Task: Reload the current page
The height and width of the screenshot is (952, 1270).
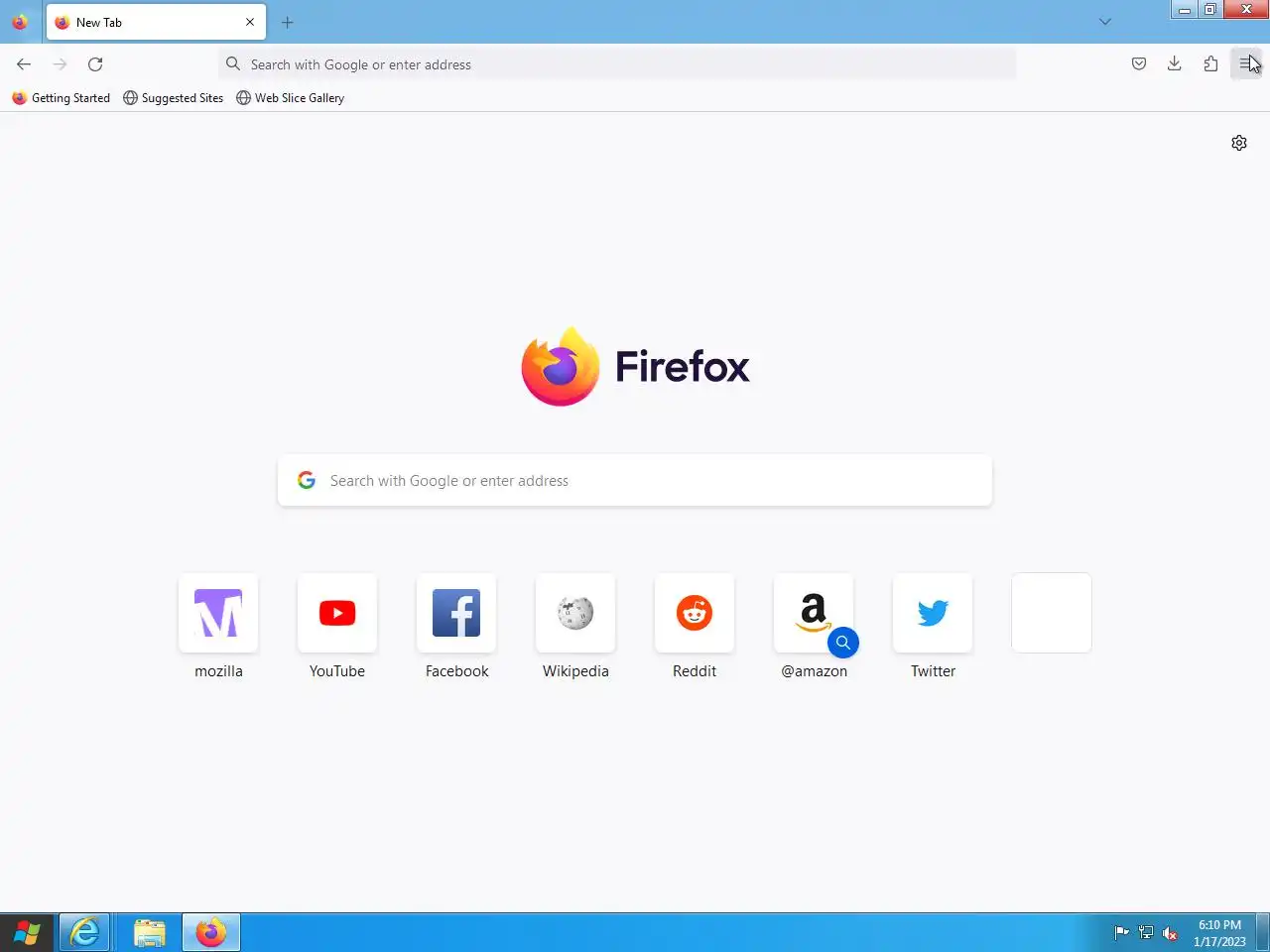Action: [95, 64]
